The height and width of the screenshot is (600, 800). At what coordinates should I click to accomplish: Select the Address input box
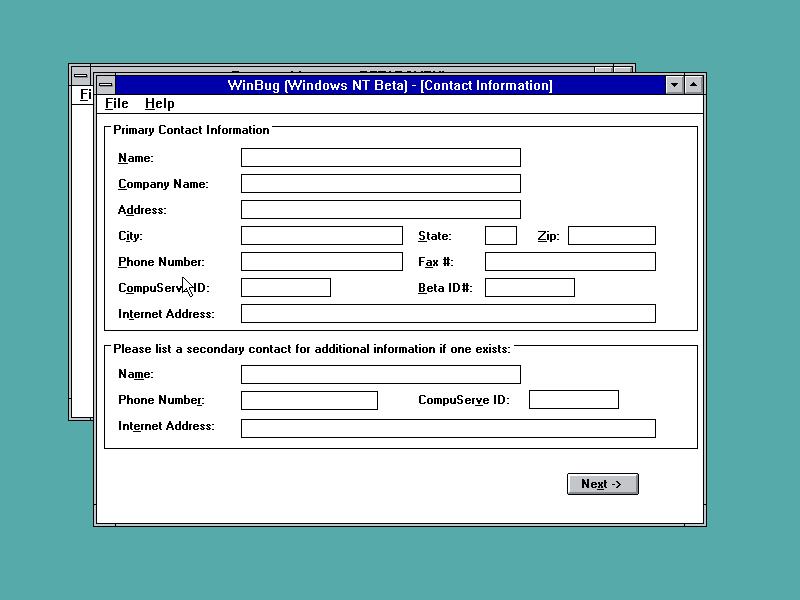(x=381, y=210)
